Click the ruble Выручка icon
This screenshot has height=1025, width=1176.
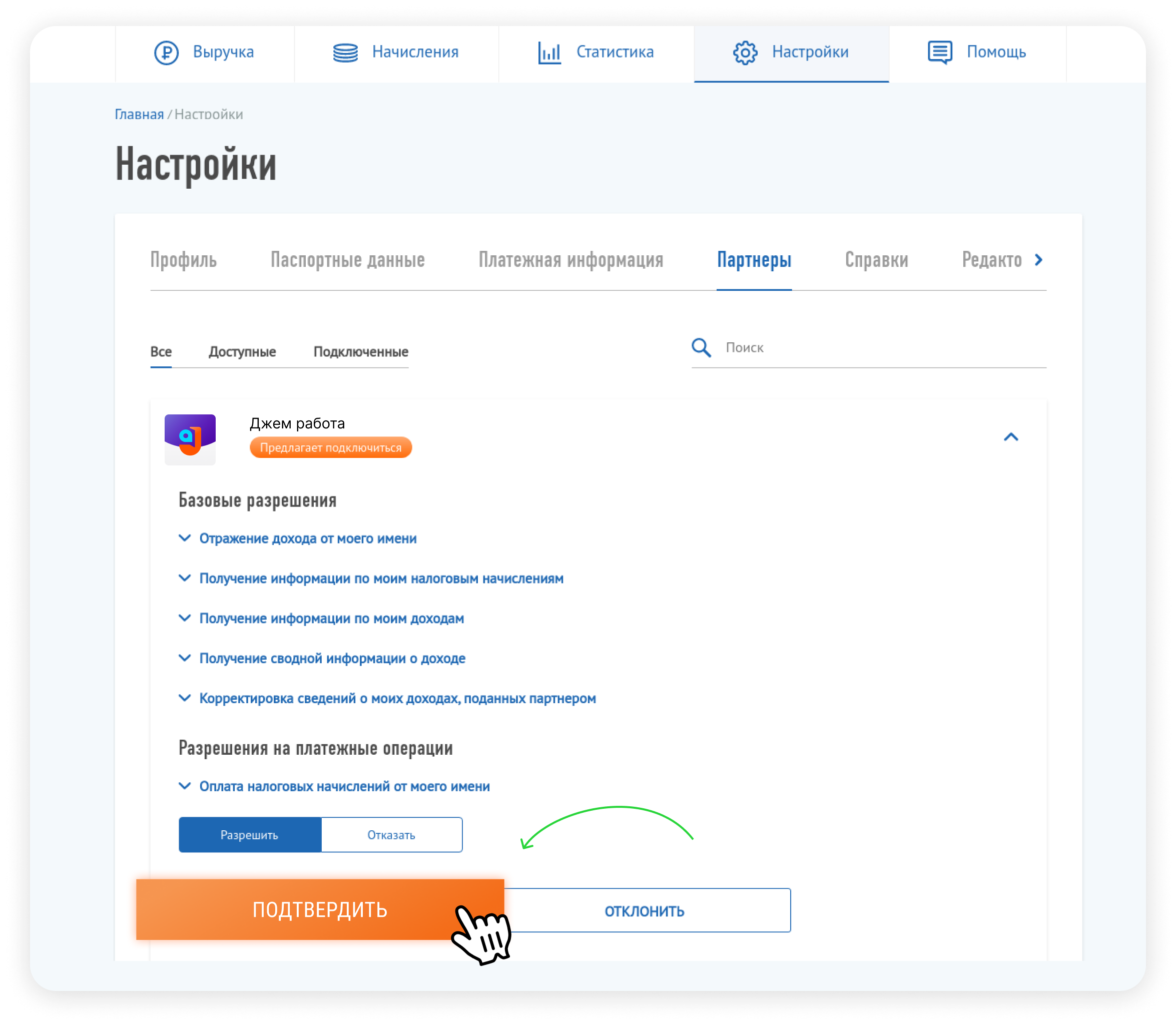(167, 53)
